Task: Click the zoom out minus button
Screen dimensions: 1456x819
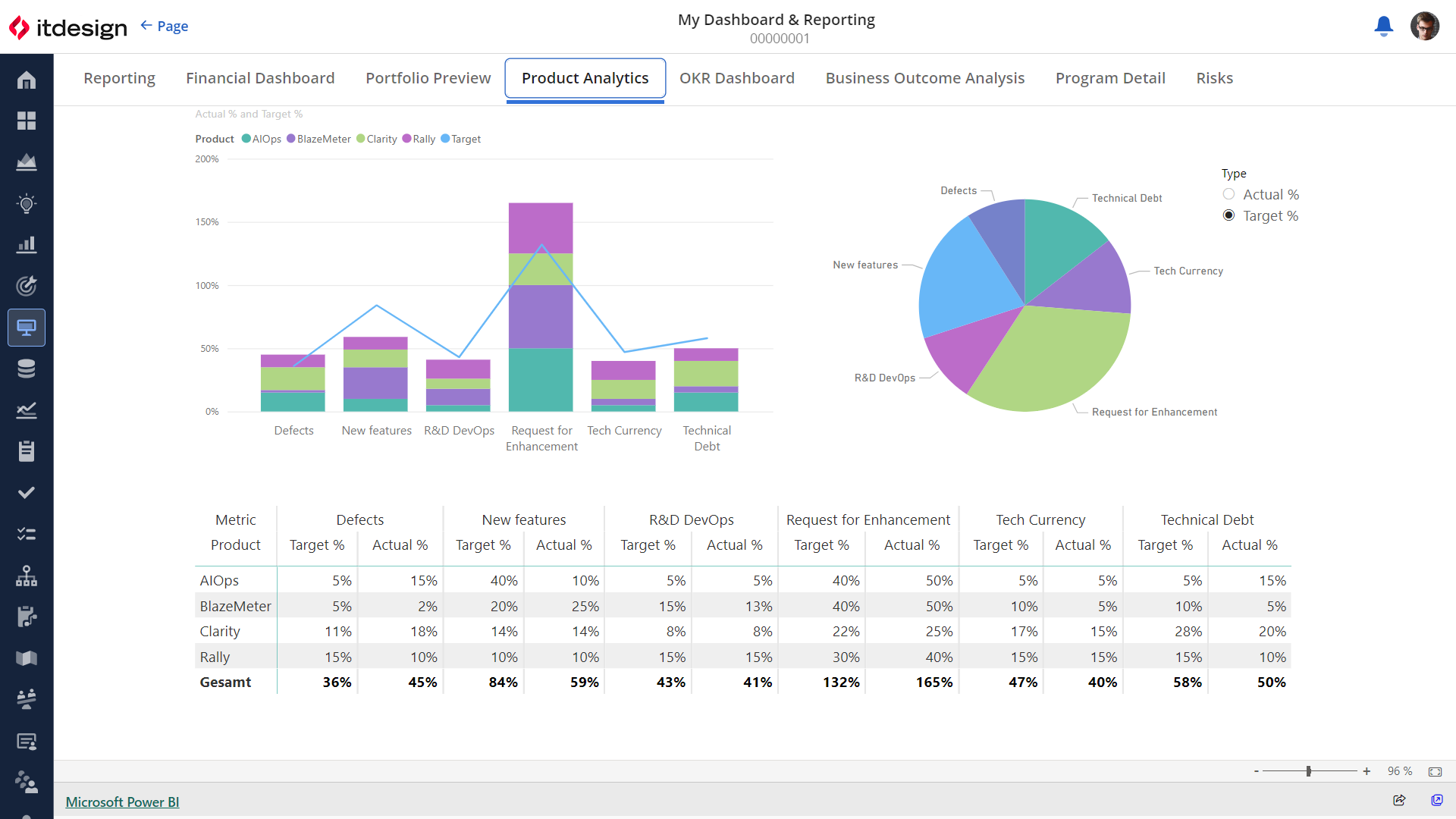Action: pyautogui.click(x=1257, y=771)
